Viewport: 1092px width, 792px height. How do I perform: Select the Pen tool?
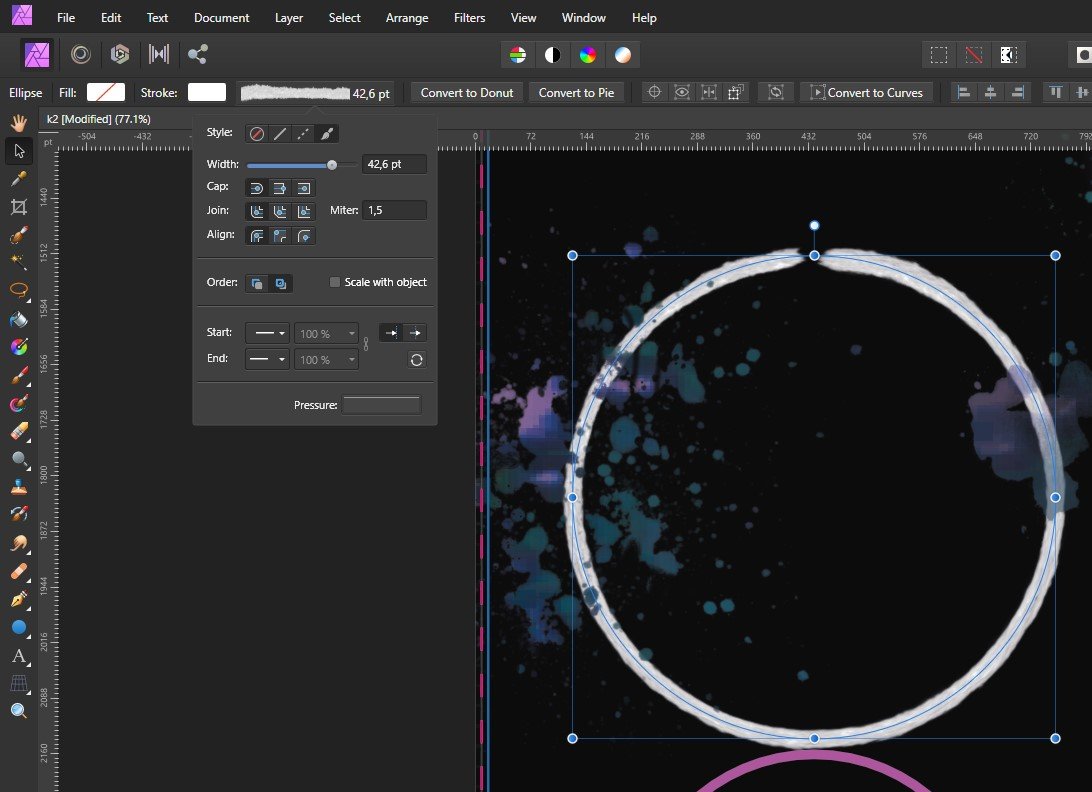pos(19,599)
